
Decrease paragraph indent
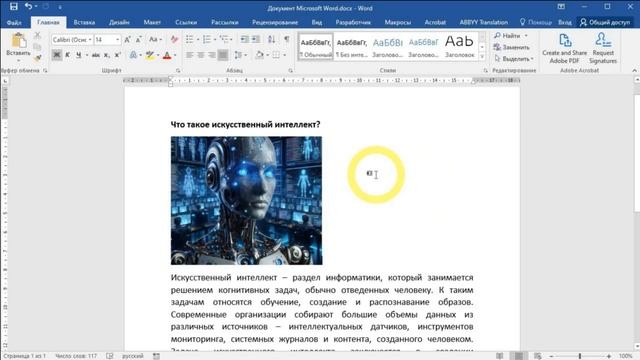point(244,39)
